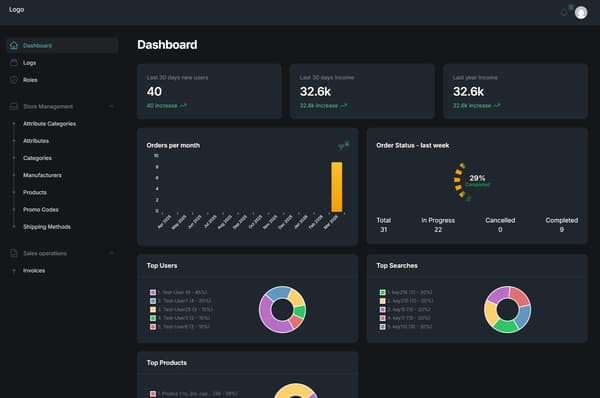This screenshot has width=600, height=398.
Task: Collapse the Store Management section chevron
Action: 111,106
